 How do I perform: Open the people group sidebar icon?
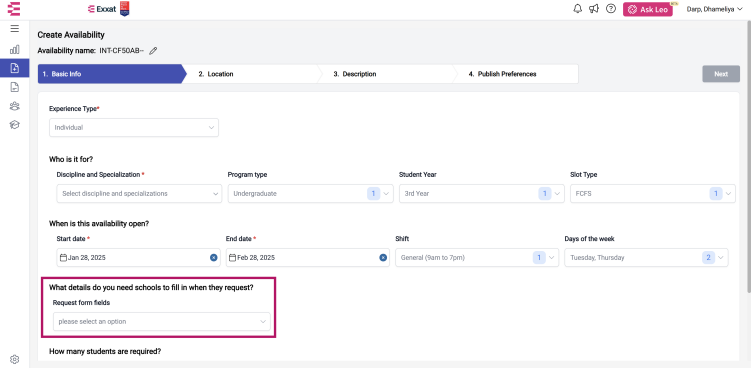14,106
